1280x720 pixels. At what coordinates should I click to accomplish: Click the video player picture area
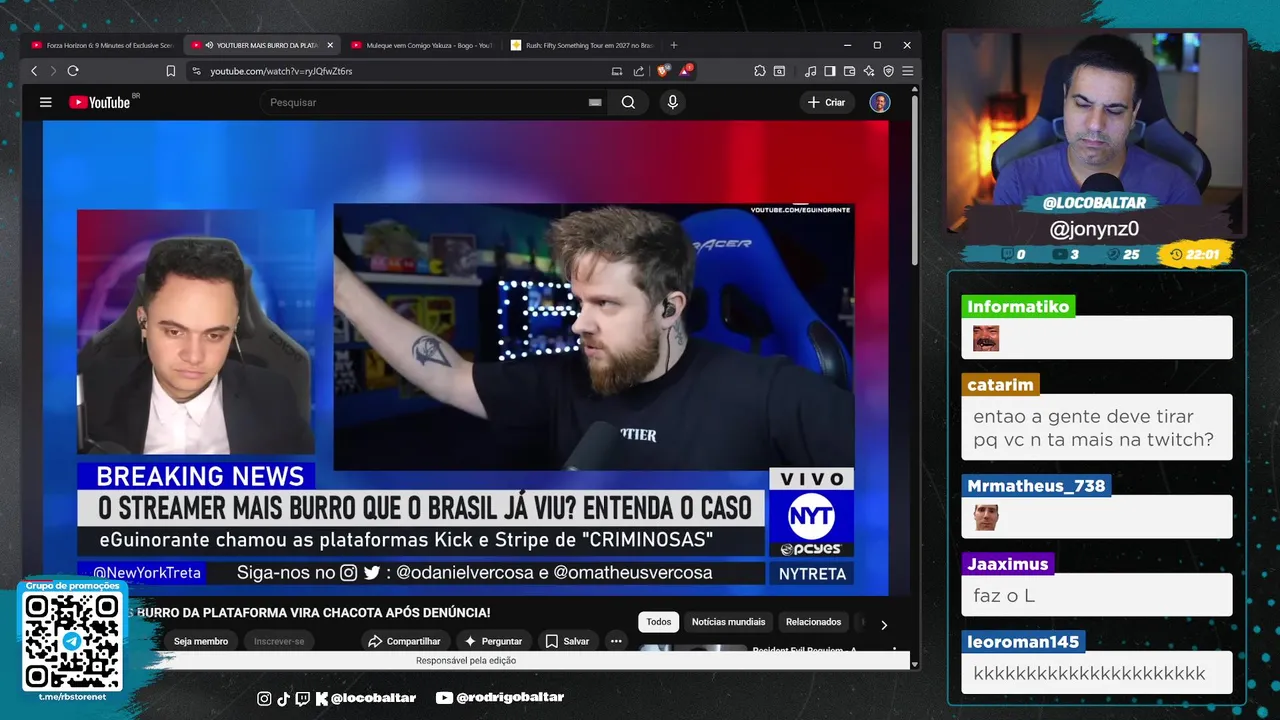point(465,358)
